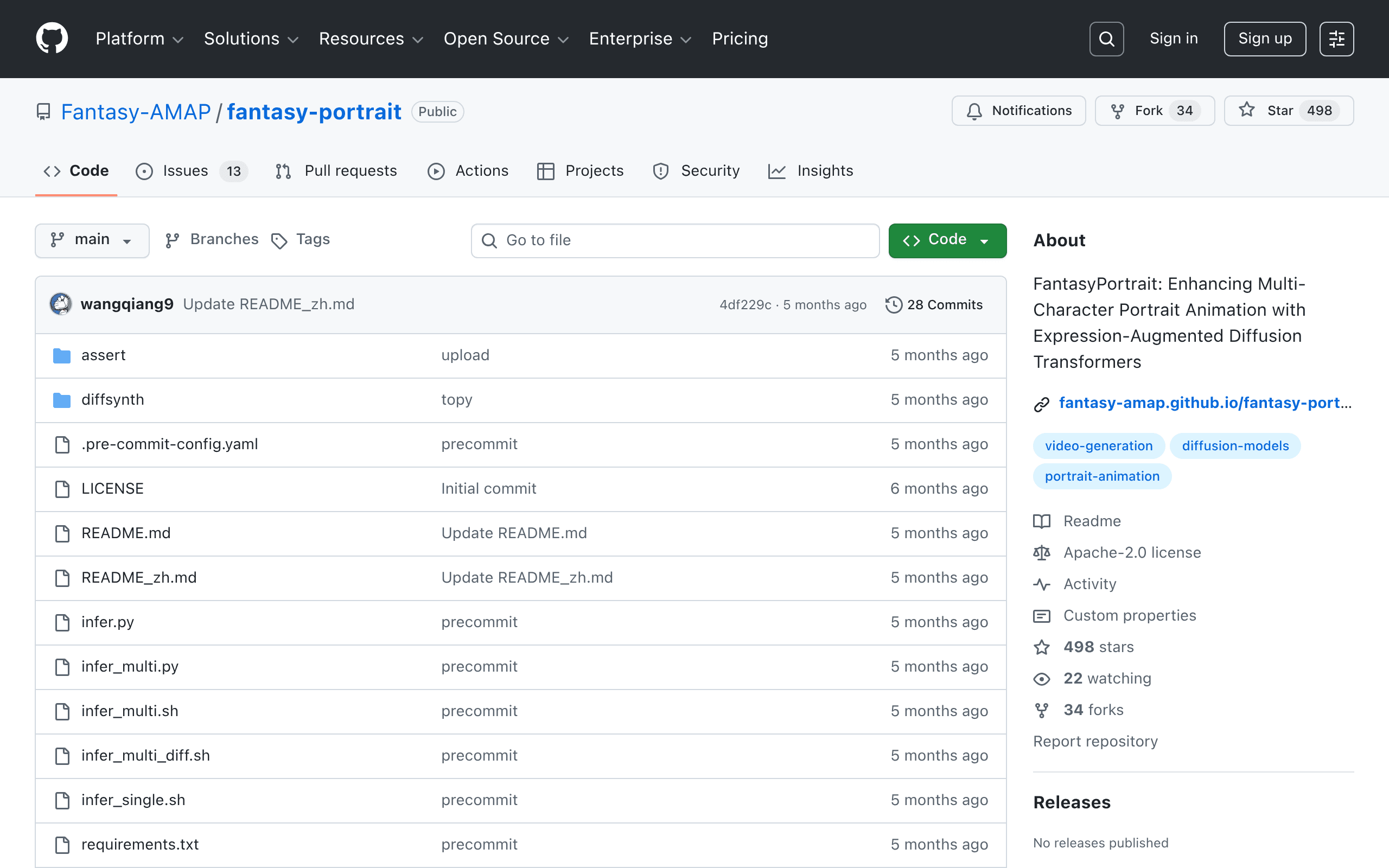Open the main branch selector dropdown

(x=92, y=240)
